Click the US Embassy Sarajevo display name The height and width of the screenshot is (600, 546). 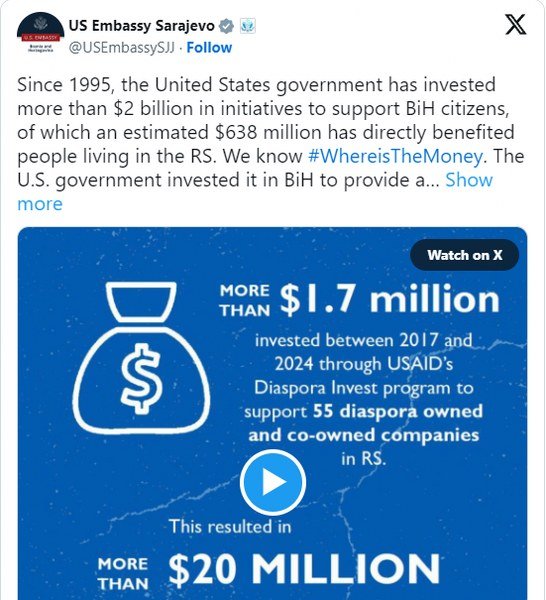click(142, 26)
